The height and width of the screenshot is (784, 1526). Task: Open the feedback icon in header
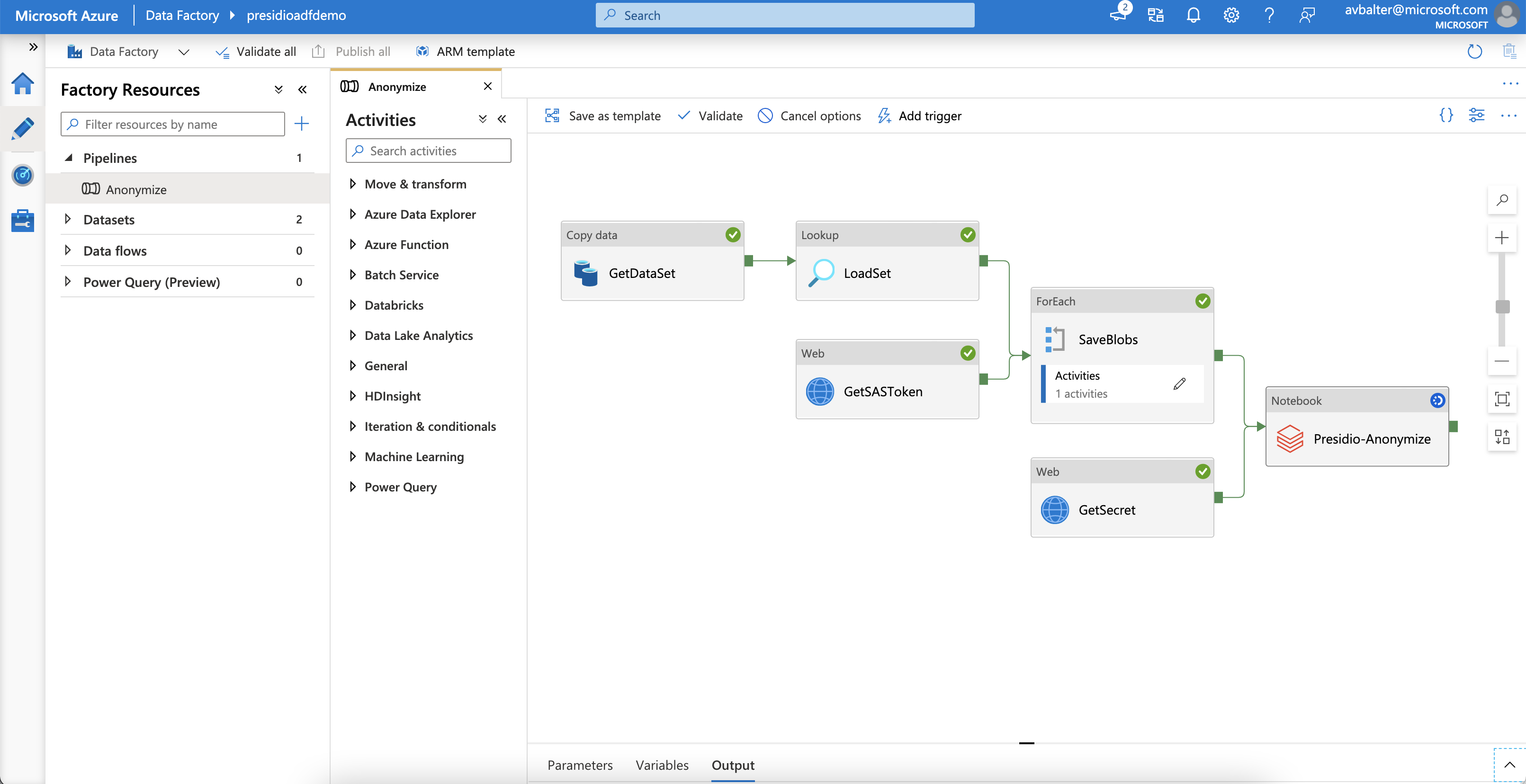[1307, 16]
